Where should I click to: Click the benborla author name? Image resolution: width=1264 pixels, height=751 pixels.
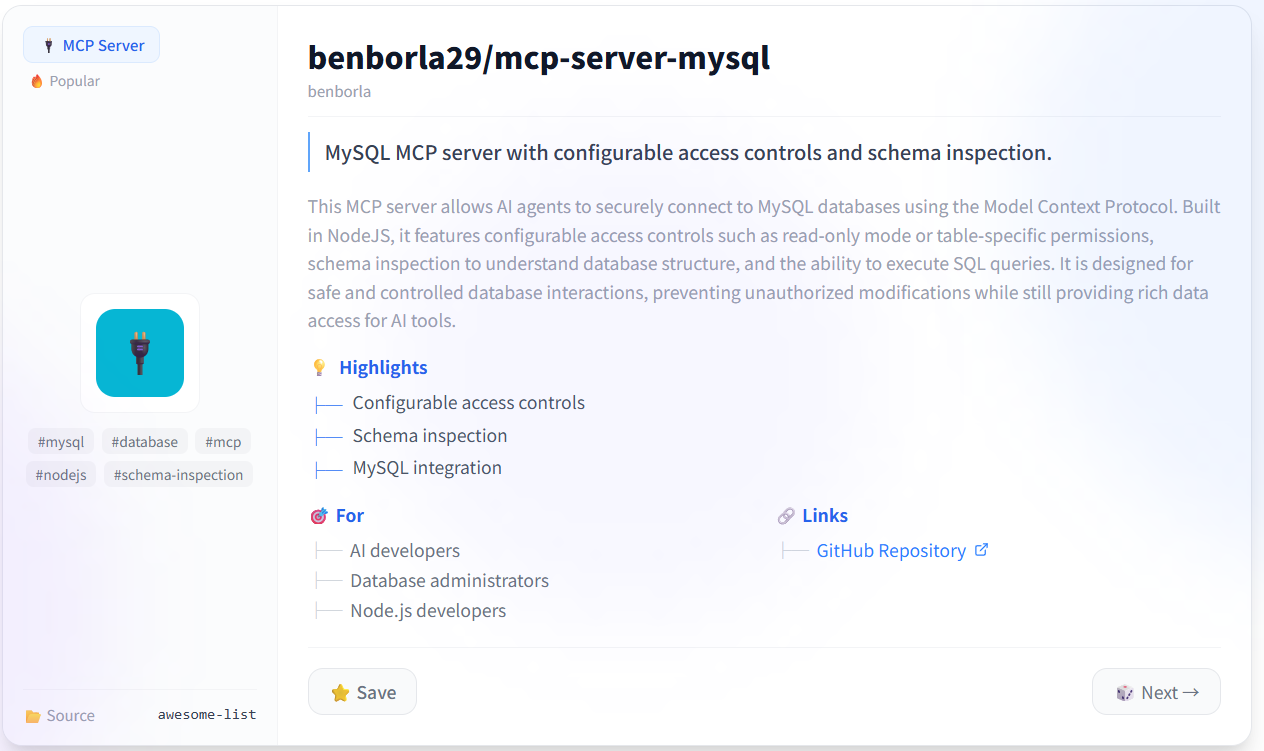click(339, 91)
